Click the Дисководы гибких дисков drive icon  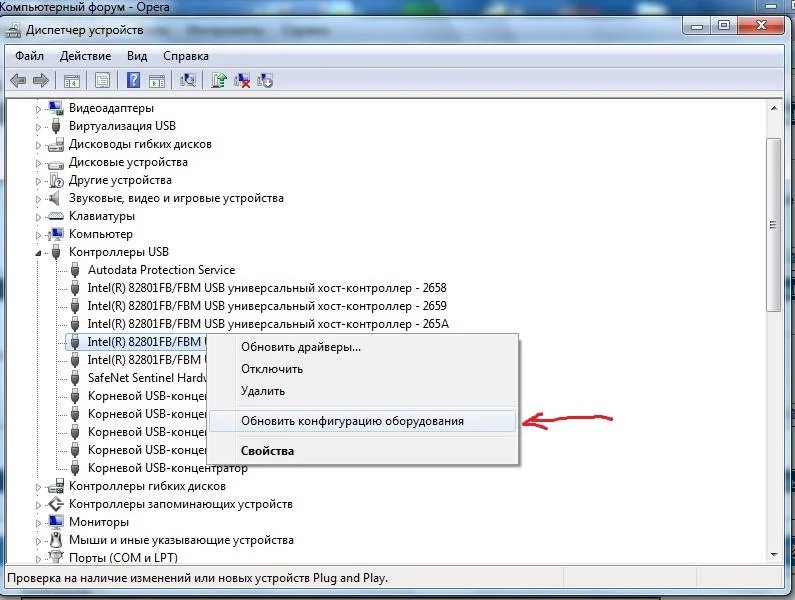click(55, 145)
